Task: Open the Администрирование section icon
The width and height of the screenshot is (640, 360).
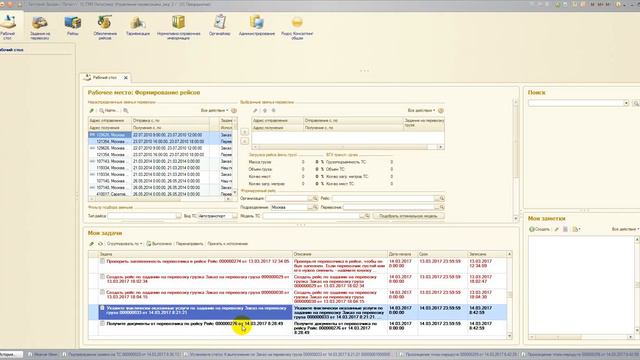Action: coord(257,26)
